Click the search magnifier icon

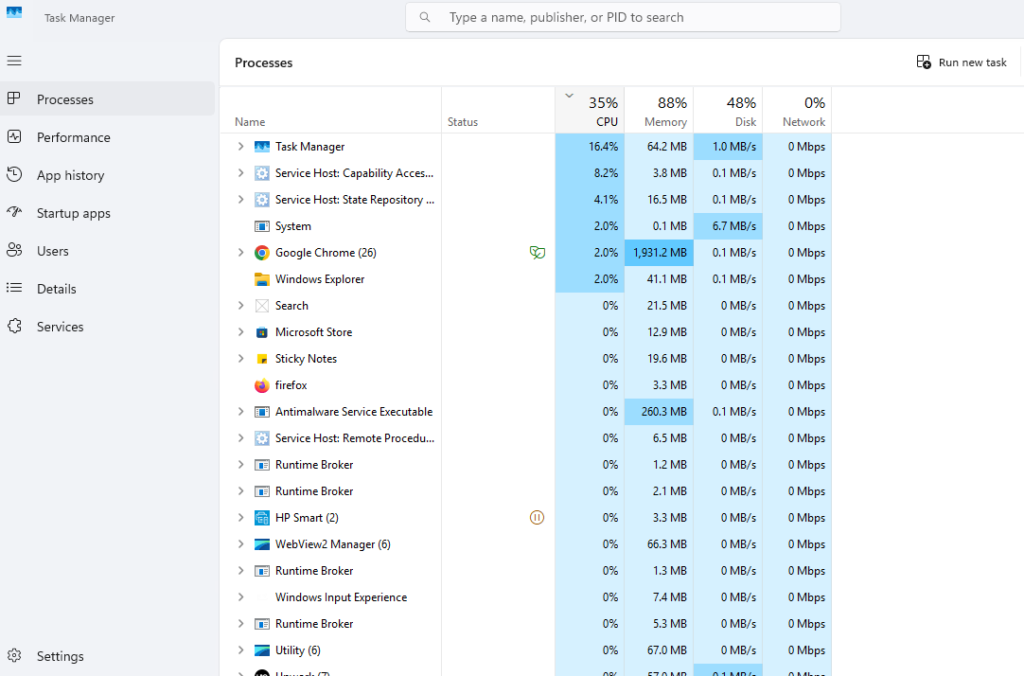[x=426, y=18]
